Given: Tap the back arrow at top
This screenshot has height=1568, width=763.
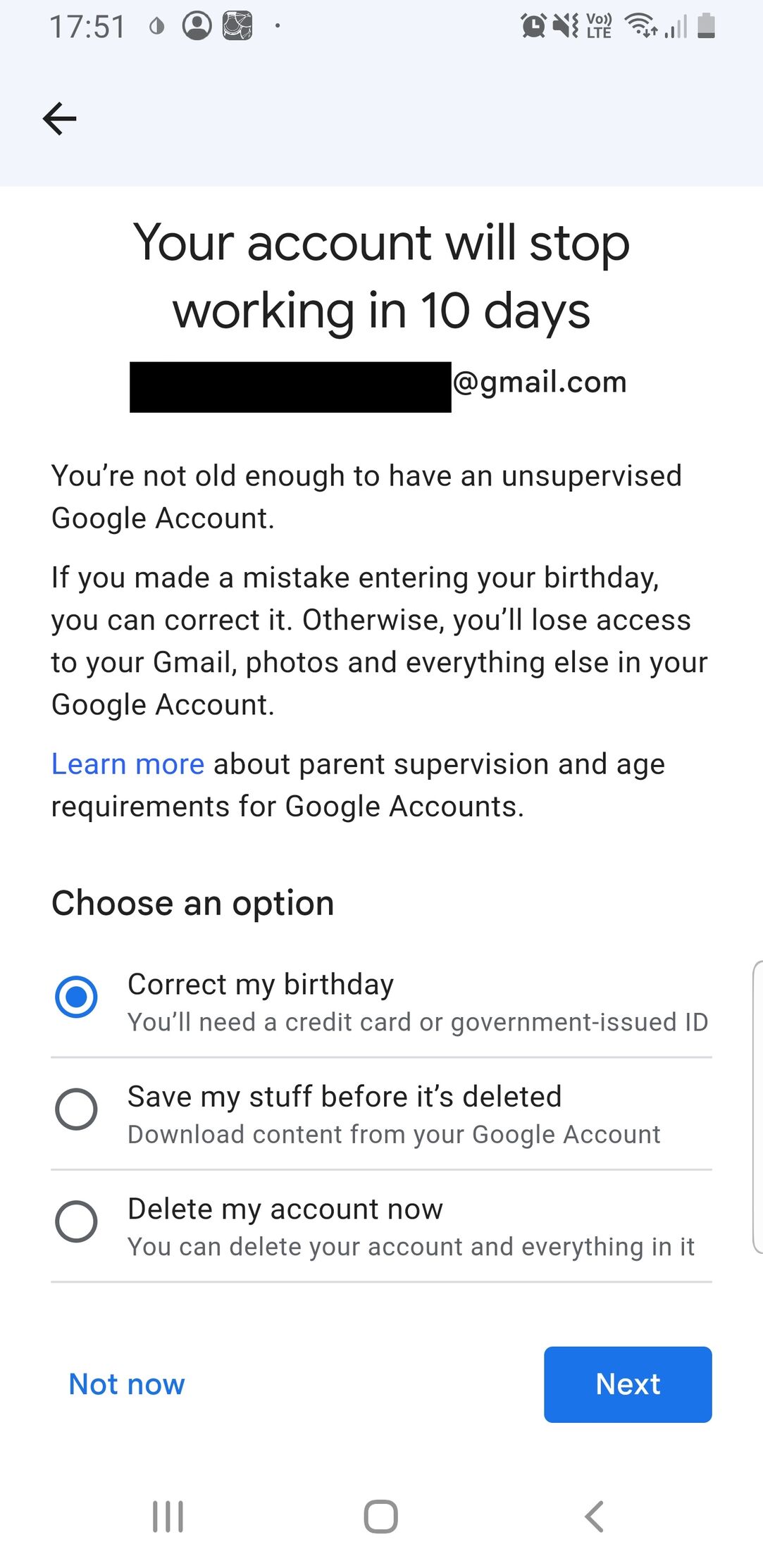Looking at the screenshot, I should click(x=60, y=118).
